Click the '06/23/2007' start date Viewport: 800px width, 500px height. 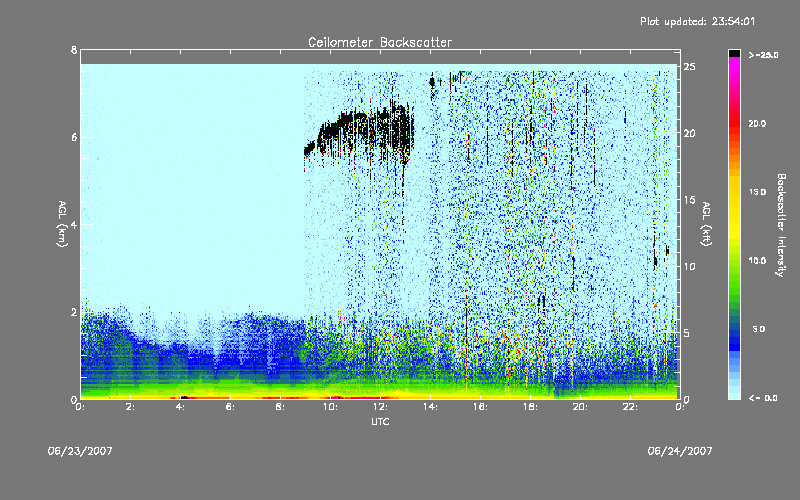(x=80, y=451)
